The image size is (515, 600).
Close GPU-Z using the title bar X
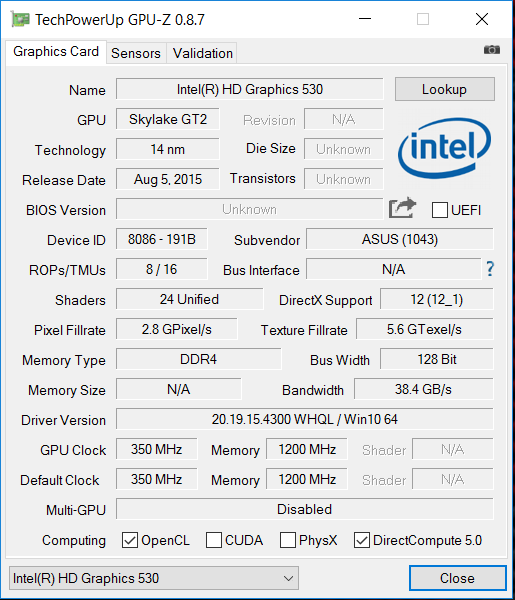(x=482, y=19)
